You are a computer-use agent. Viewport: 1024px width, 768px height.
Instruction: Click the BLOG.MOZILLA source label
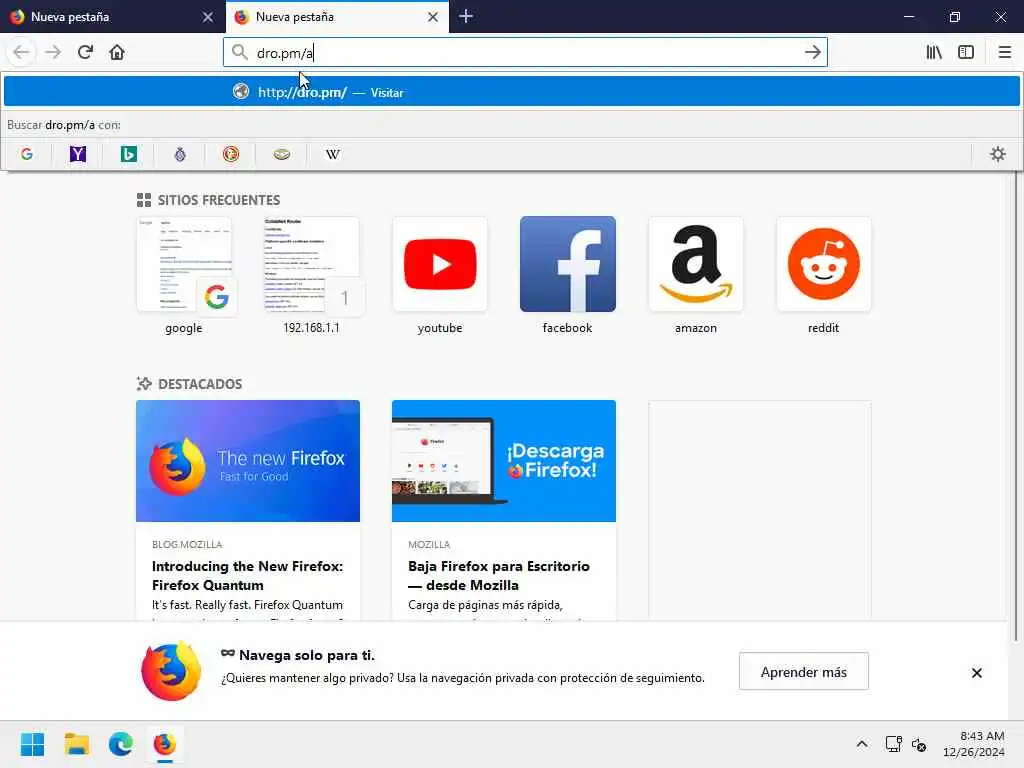[187, 544]
